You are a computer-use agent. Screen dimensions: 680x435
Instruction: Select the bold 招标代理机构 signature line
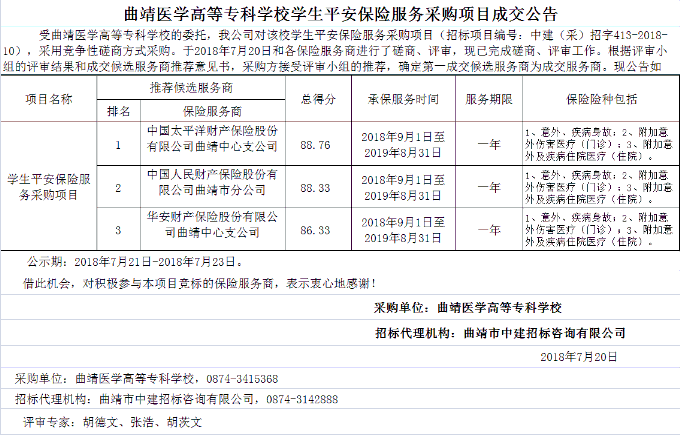(500, 332)
